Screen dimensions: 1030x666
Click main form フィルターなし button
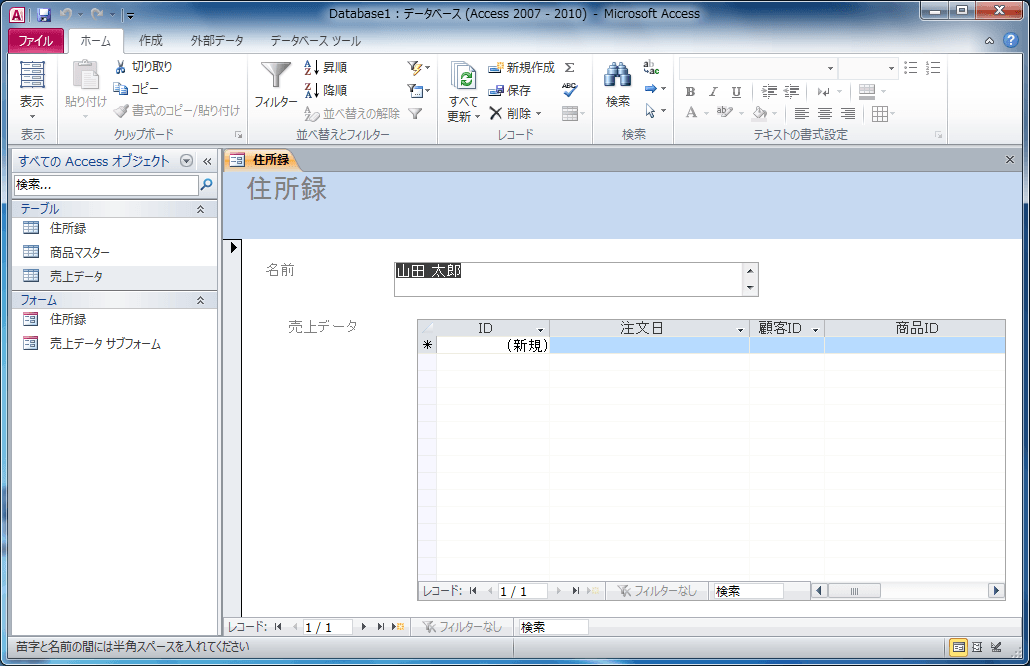click(x=463, y=627)
